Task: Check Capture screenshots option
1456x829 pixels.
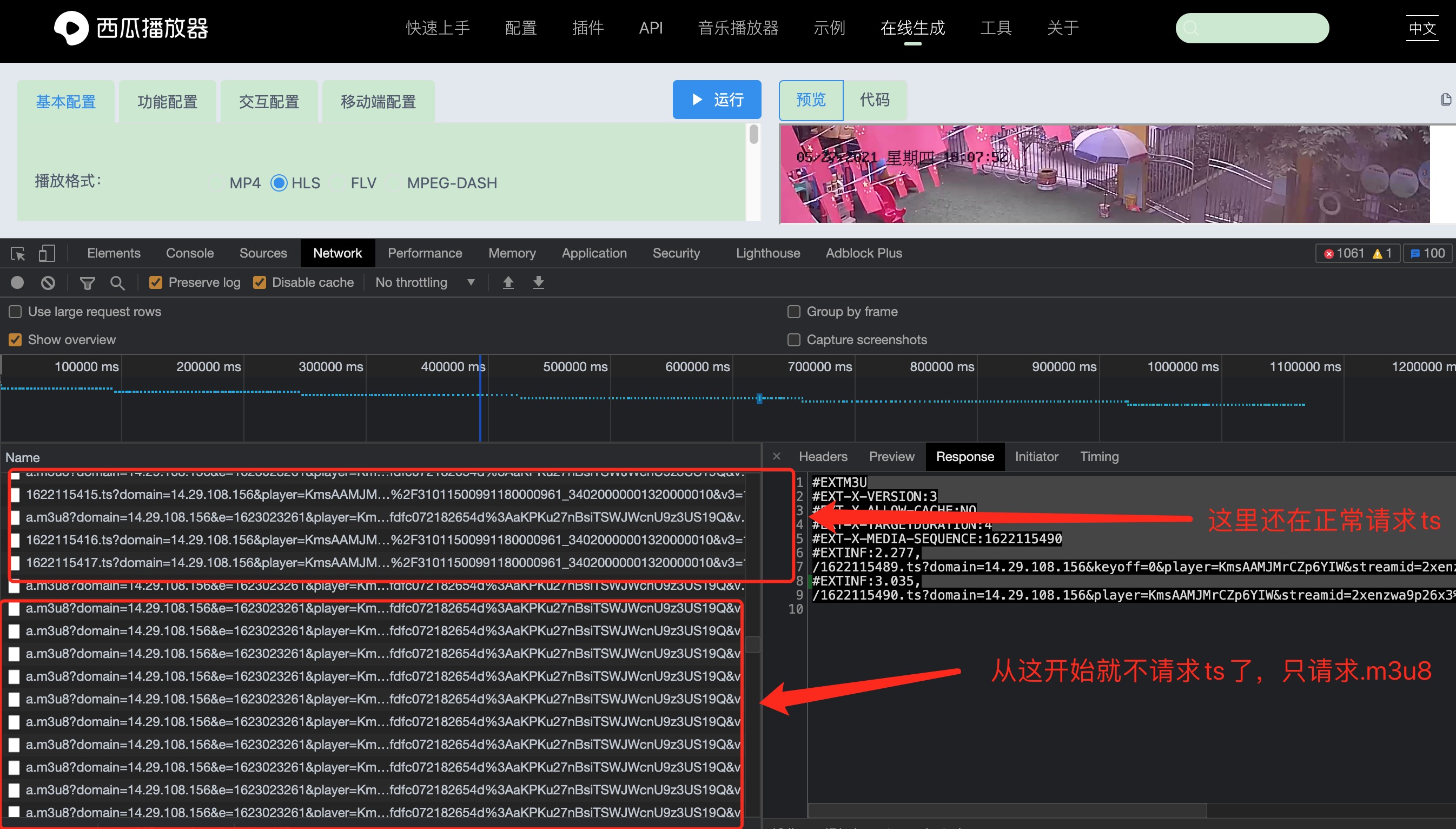Action: [794, 339]
